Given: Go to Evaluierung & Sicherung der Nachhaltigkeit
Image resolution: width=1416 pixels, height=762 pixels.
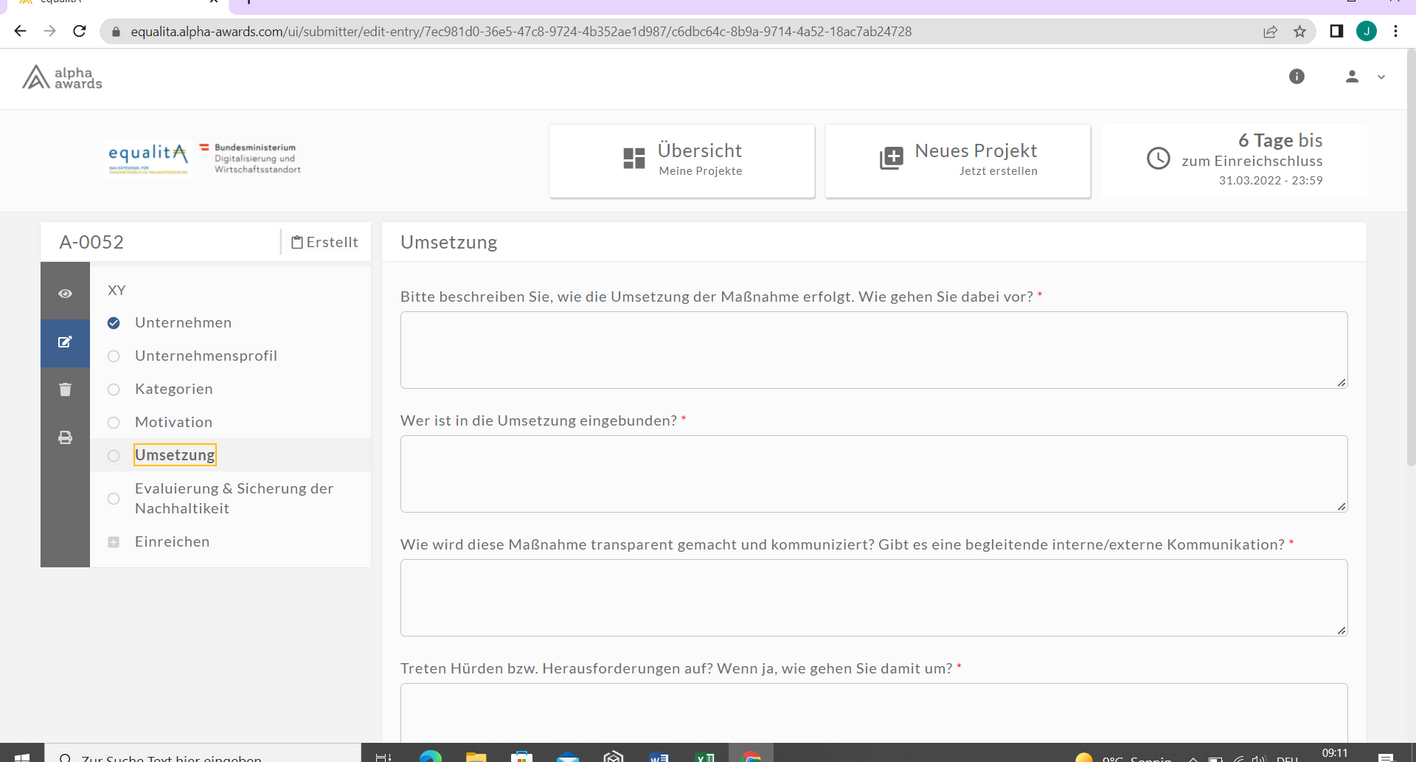Looking at the screenshot, I should click(234, 498).
